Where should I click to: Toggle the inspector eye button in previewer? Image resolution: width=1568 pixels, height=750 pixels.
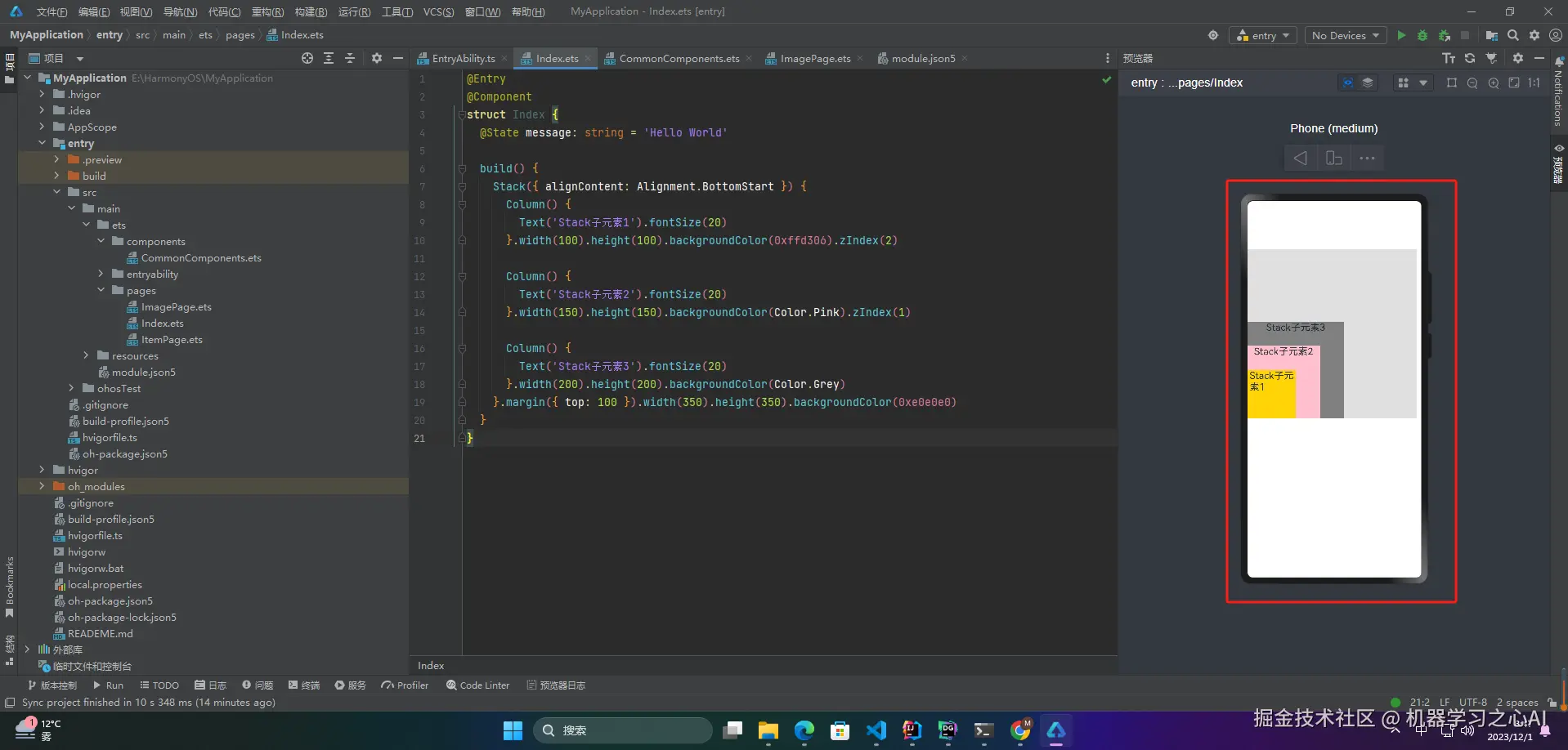1347,83
